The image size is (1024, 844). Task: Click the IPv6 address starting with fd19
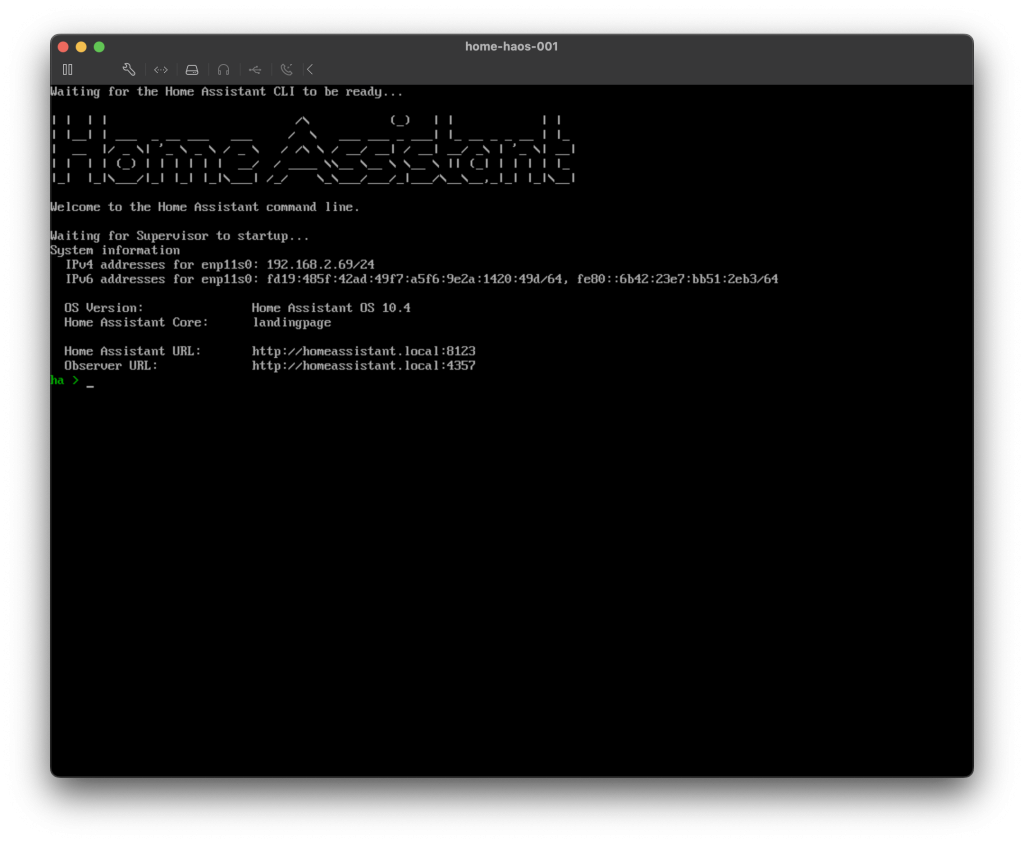(416, 279)
